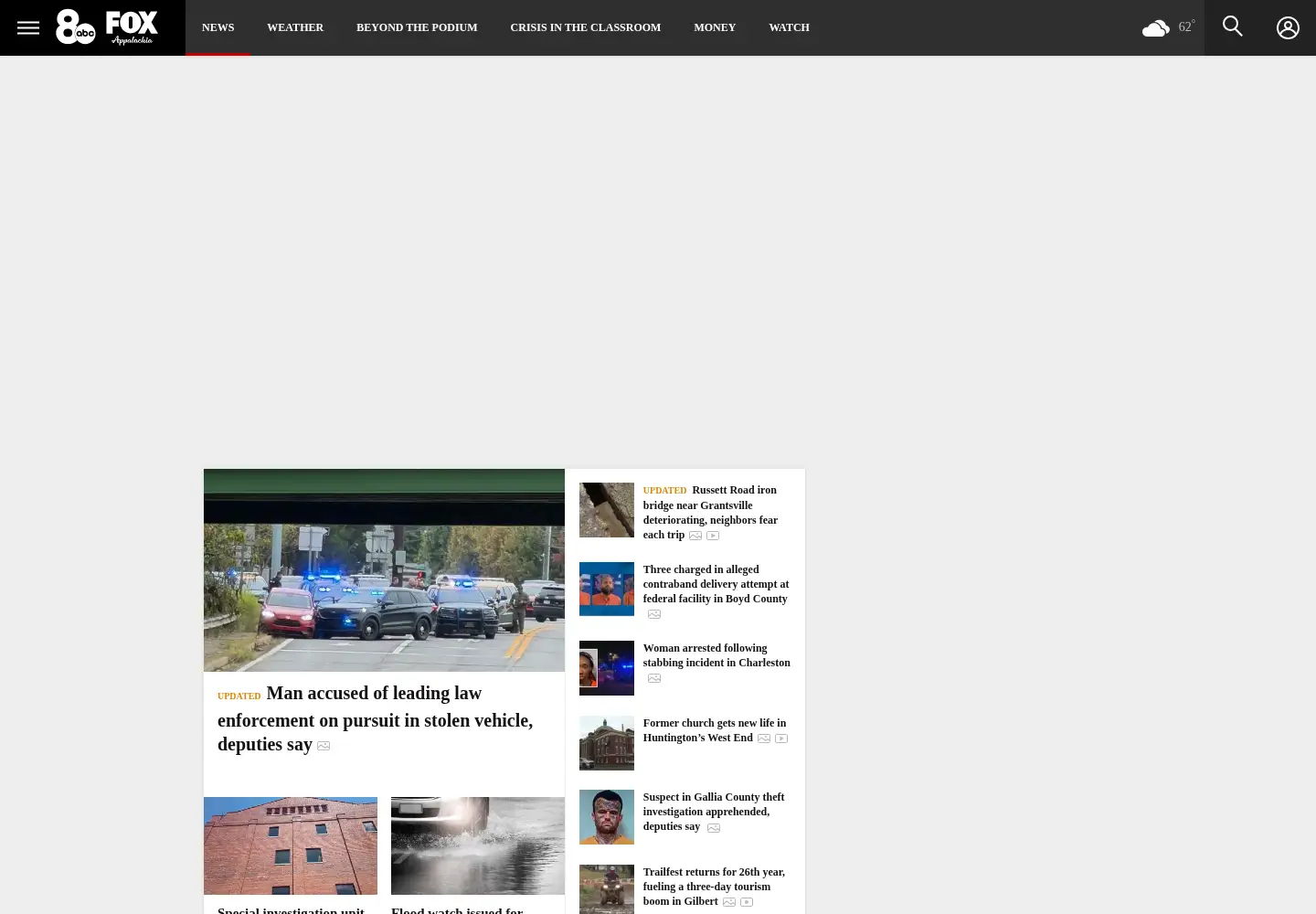Open the Gallia County theft suspect story
This screenshot has height=914, width=1316.
pos(714,812)
